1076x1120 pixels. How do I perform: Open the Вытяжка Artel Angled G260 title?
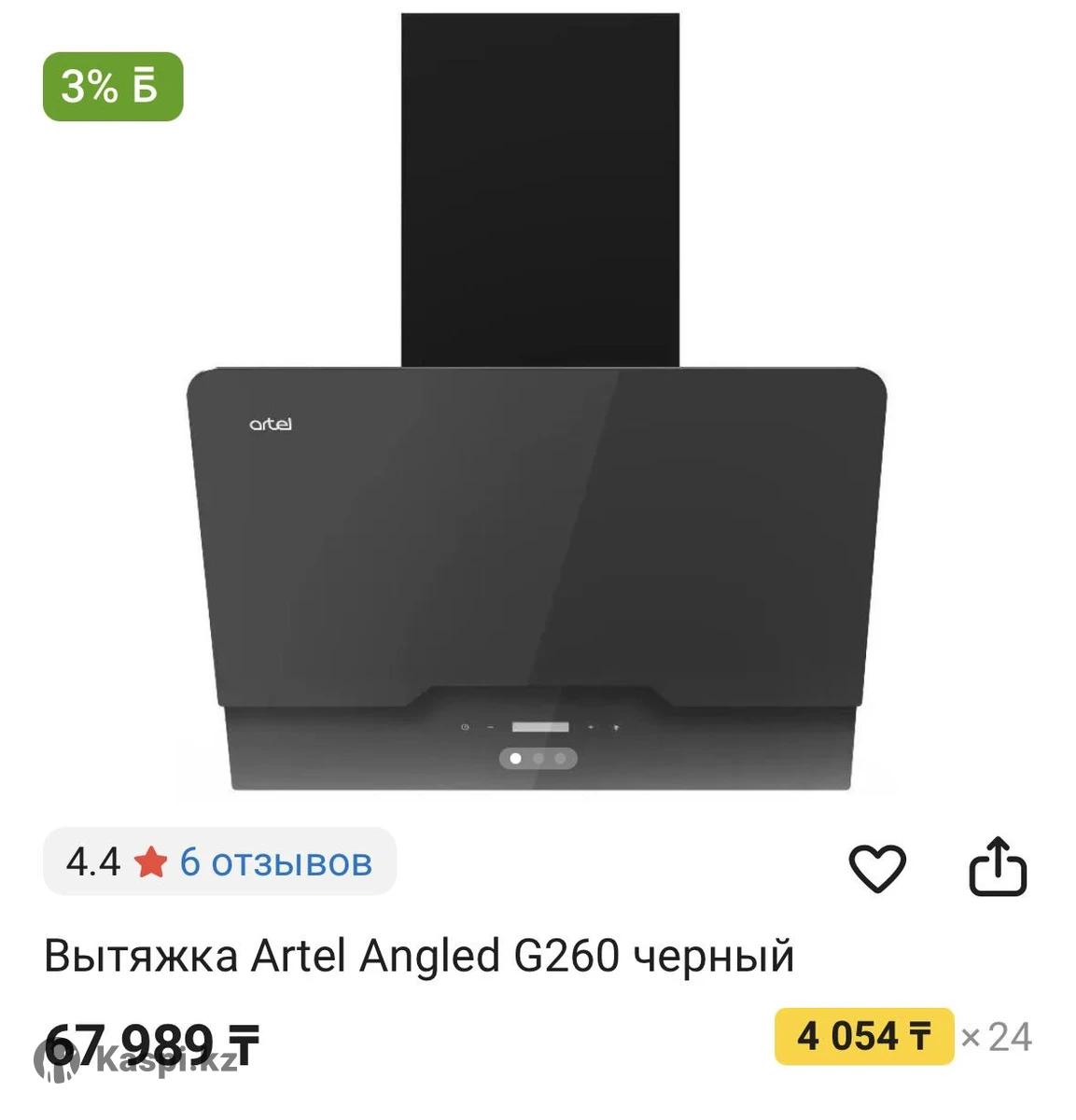click(x=419, y=956)
